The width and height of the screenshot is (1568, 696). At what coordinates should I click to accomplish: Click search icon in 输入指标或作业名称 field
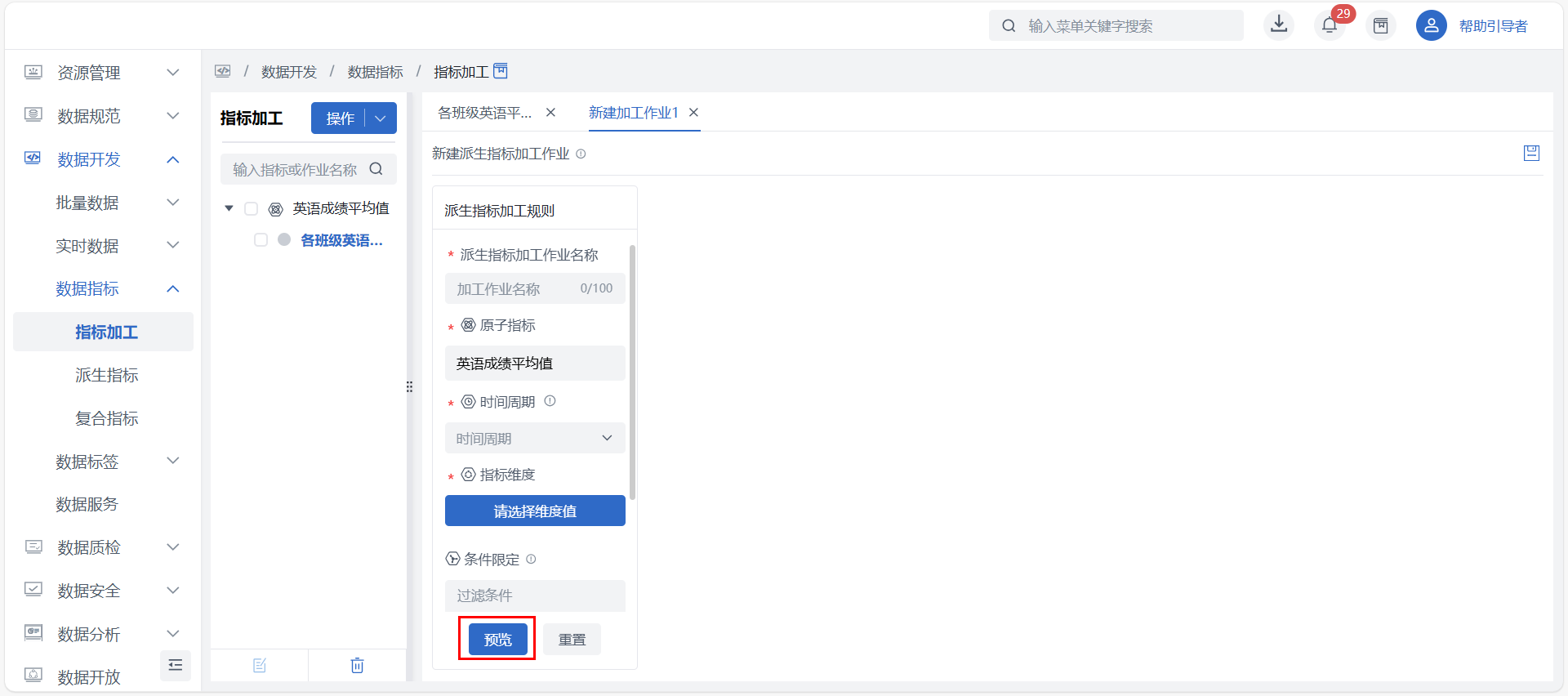[x=376, y=169]
